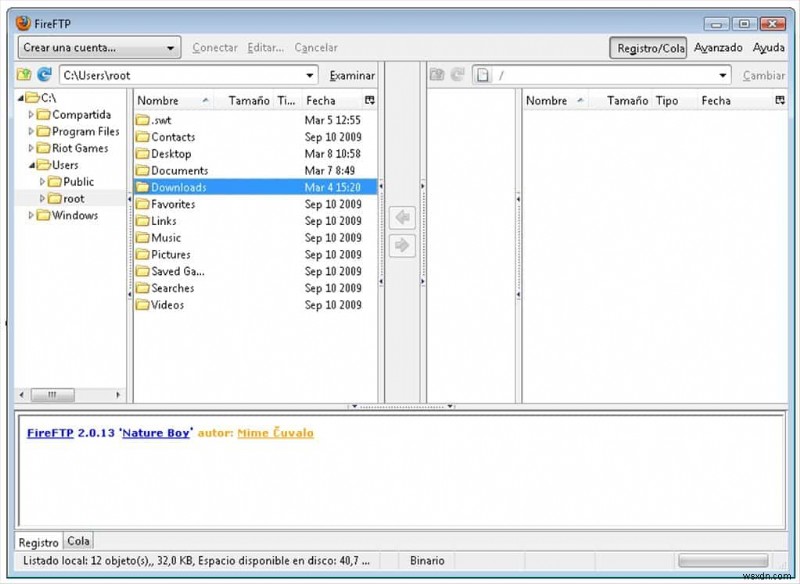Screen dimensions: 800x584
Task: Click the remote path page icon
Action: coord(482,75)
